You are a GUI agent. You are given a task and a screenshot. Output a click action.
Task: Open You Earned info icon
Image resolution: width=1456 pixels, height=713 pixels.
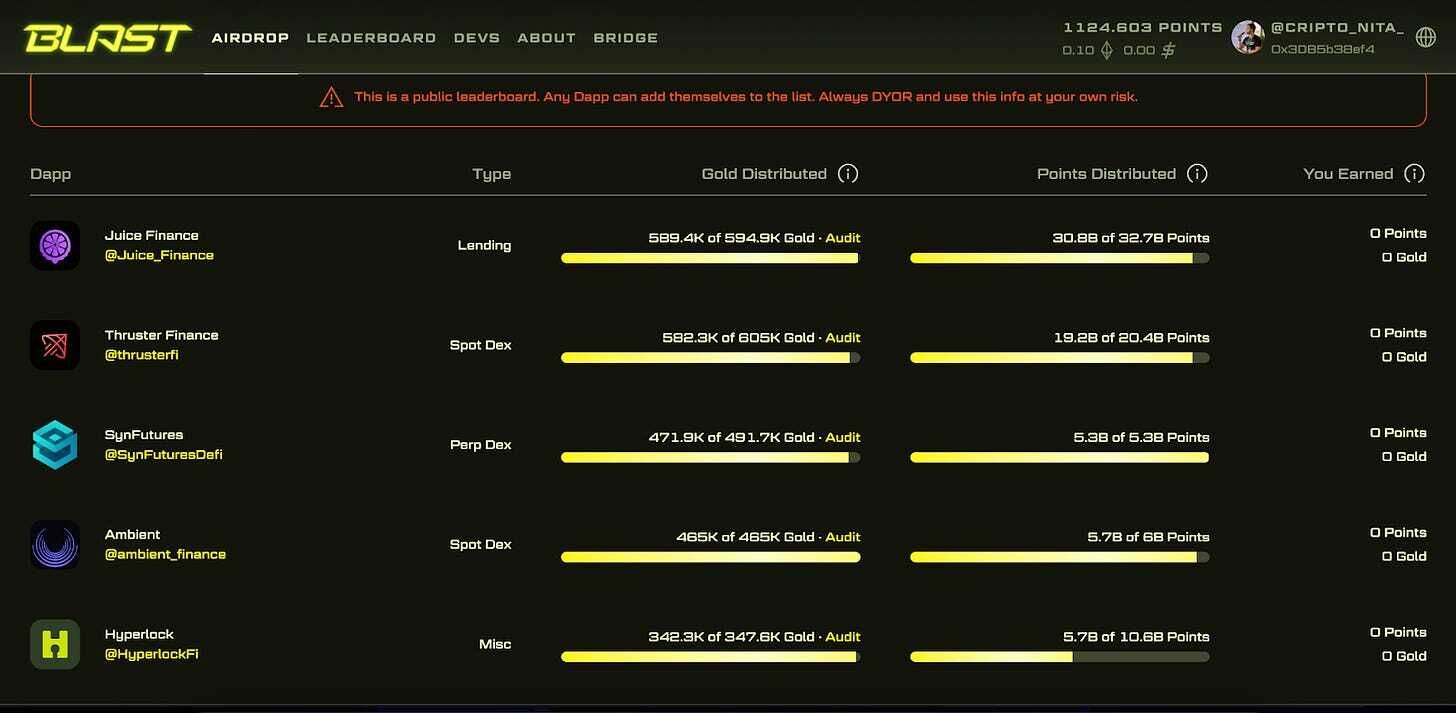point(1414,173)
